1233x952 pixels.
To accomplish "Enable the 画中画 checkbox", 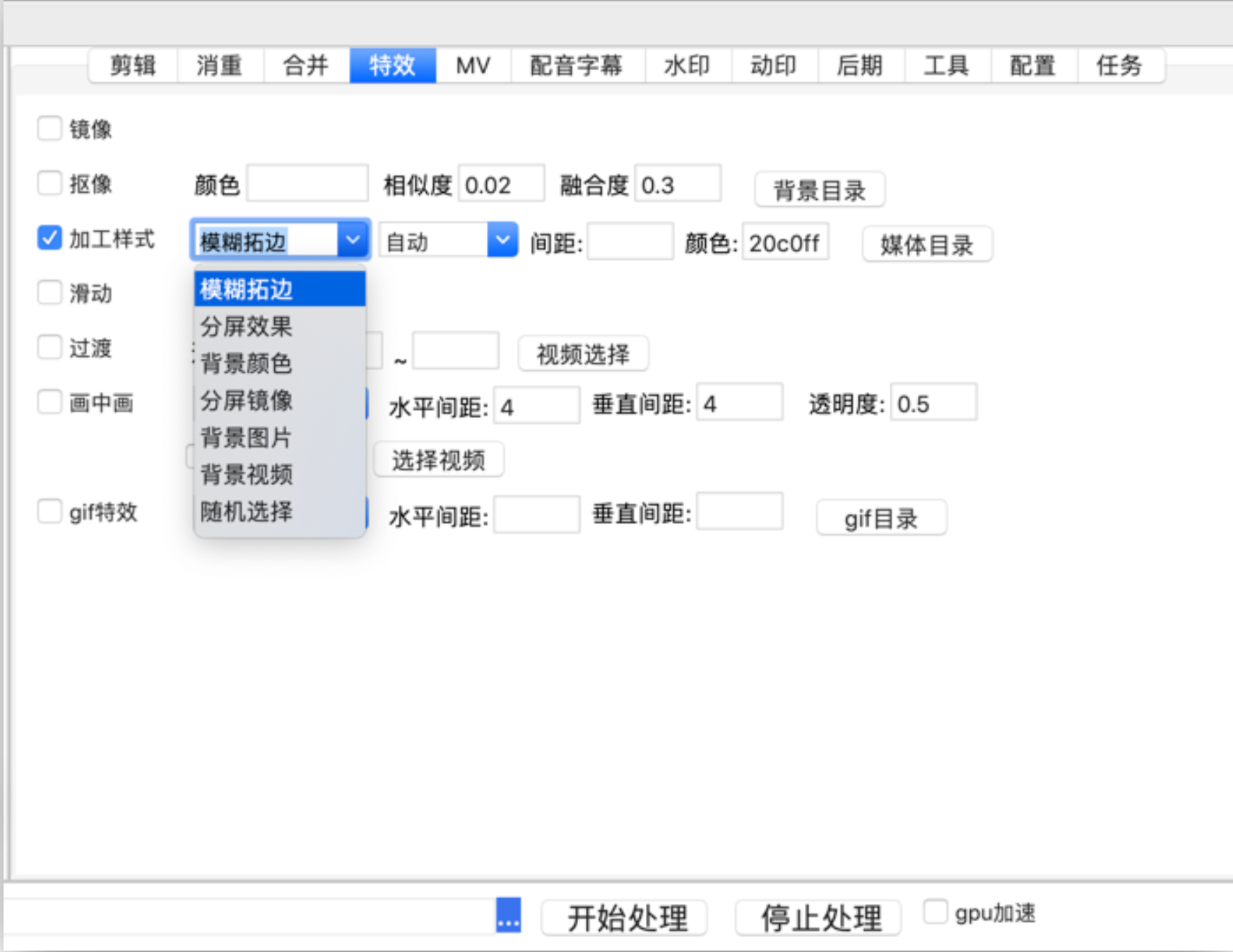I will 49,402.
